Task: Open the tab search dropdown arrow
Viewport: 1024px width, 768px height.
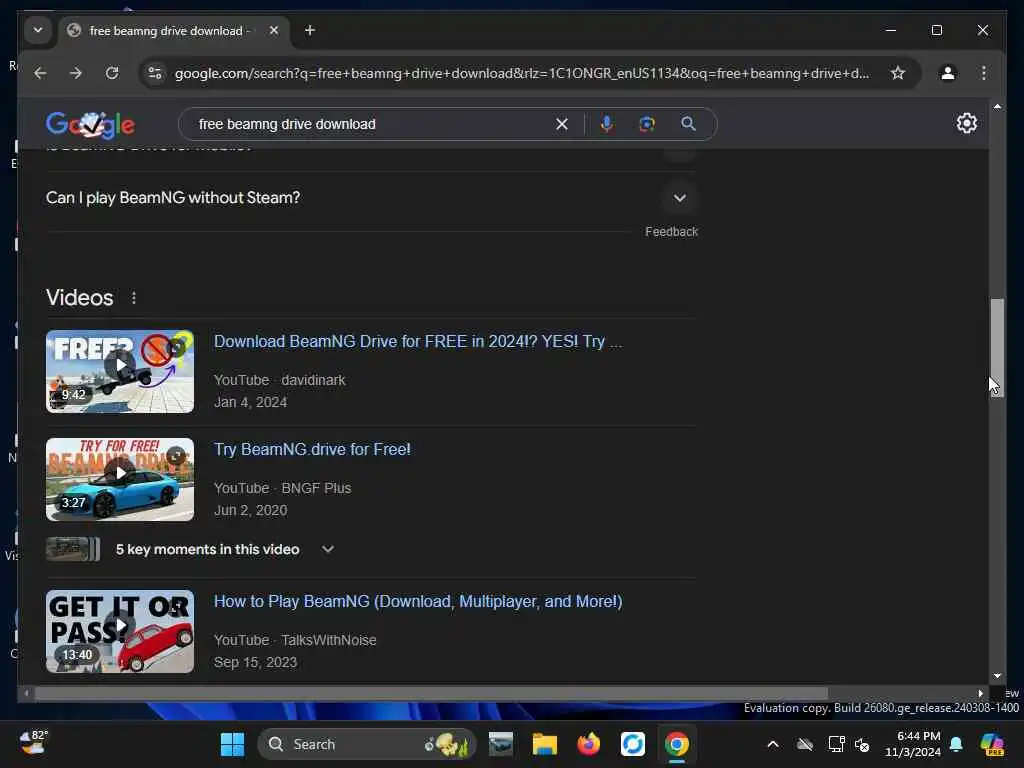Action: [38, 30]
